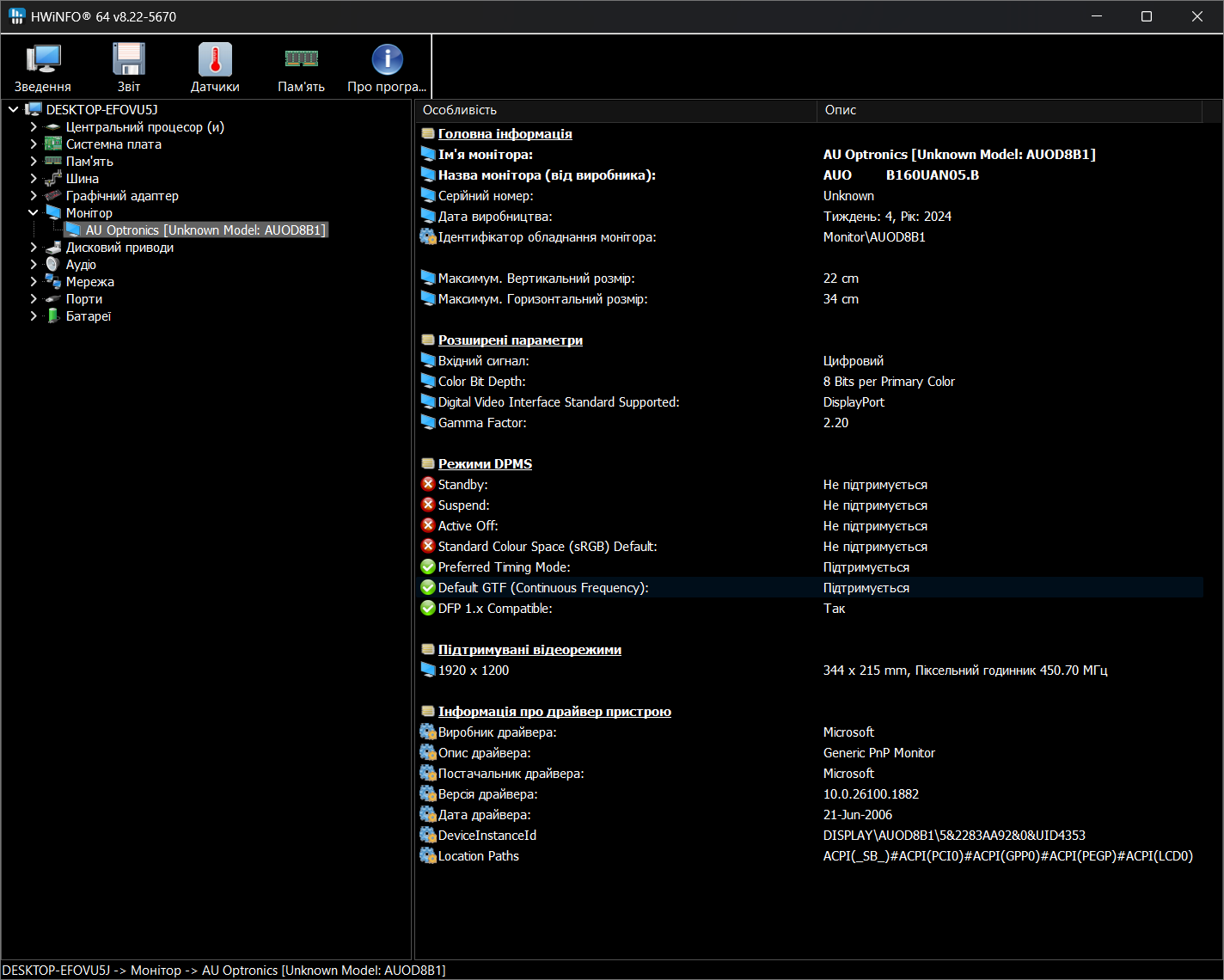Click the red cross icon beside Standby

(428, 484)
